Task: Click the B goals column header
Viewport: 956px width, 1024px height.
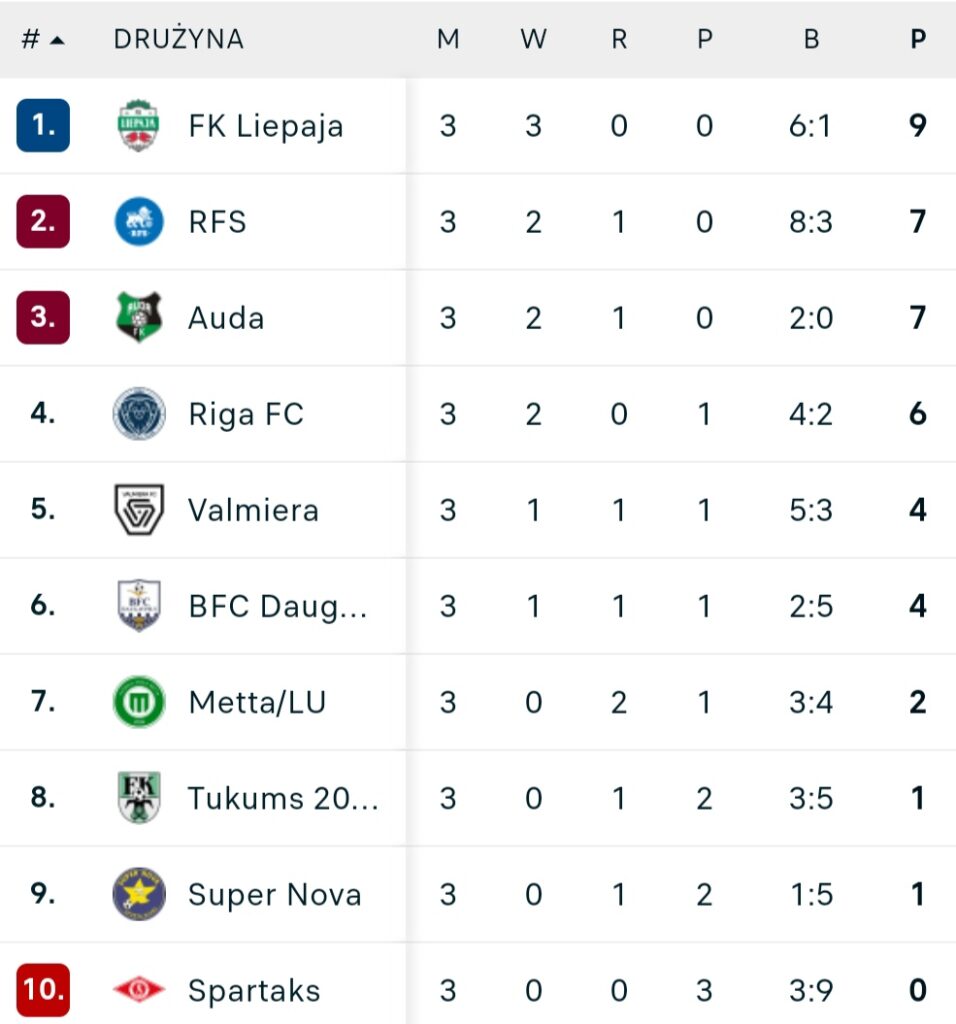Action: [810, 39]
